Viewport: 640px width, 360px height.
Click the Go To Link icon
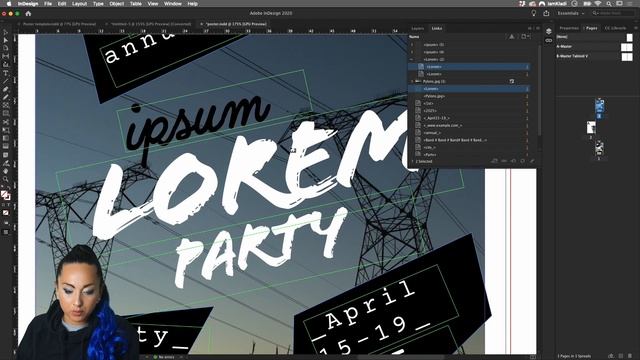pyautogui.click(x=513, y=161)
